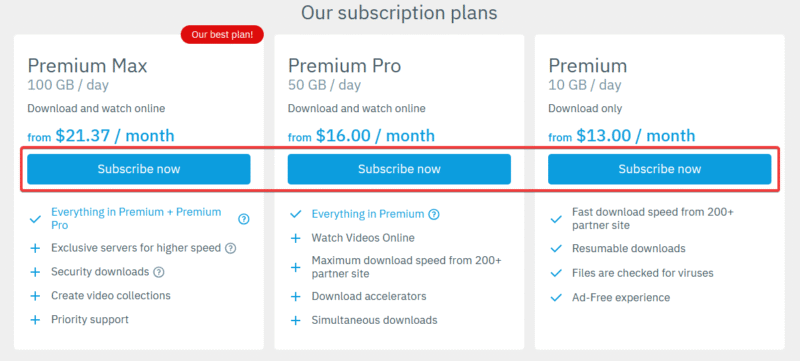Screen dimensions: 800x361
Task: Click plus icon beside Priority support
Action: 35,320
